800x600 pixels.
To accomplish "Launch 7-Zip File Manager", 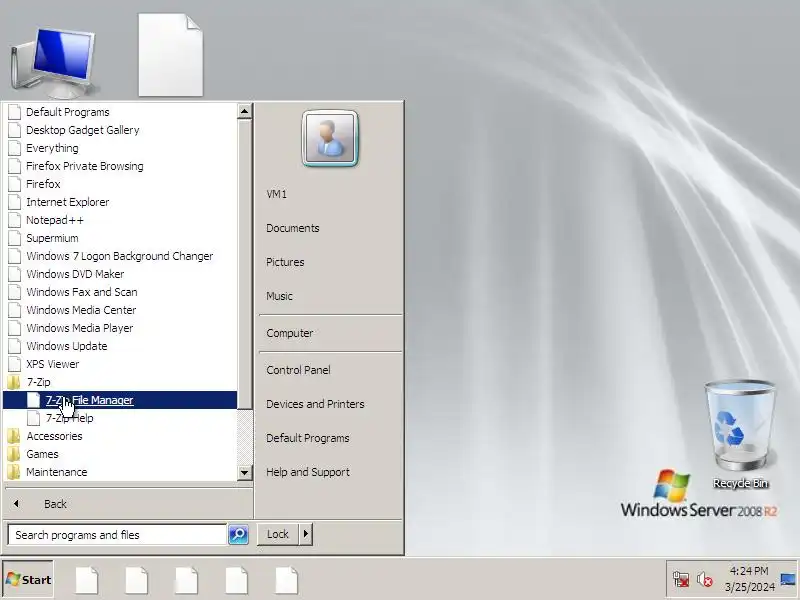I will [120, 400].
